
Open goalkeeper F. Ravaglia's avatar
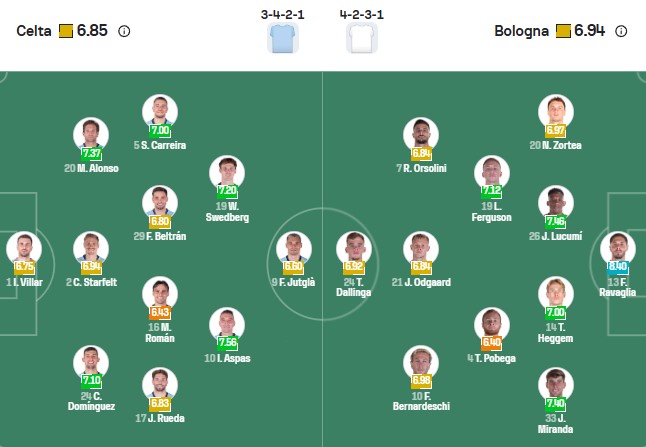coord(618,249)
